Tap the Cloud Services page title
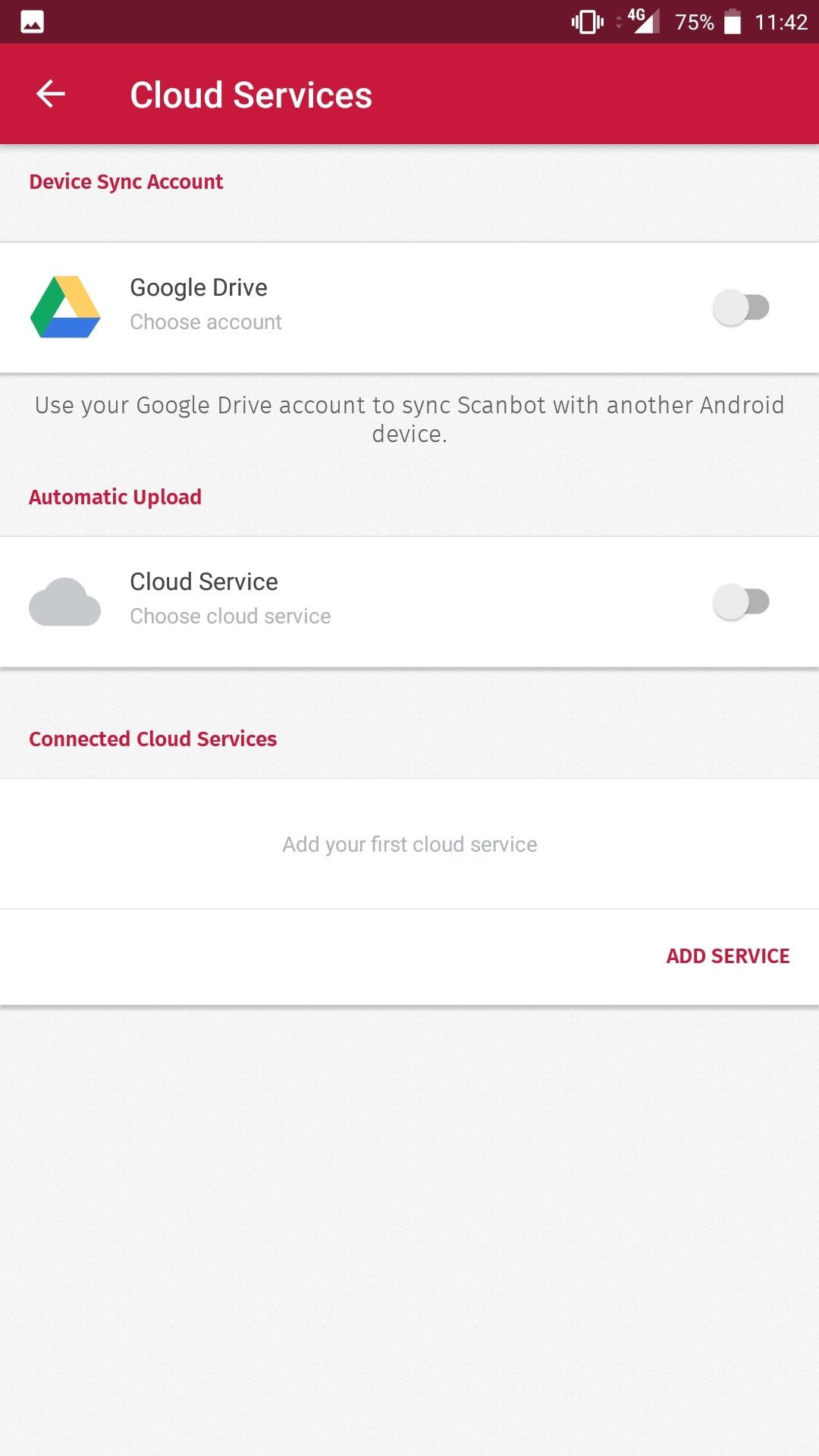 pos(251,95)
